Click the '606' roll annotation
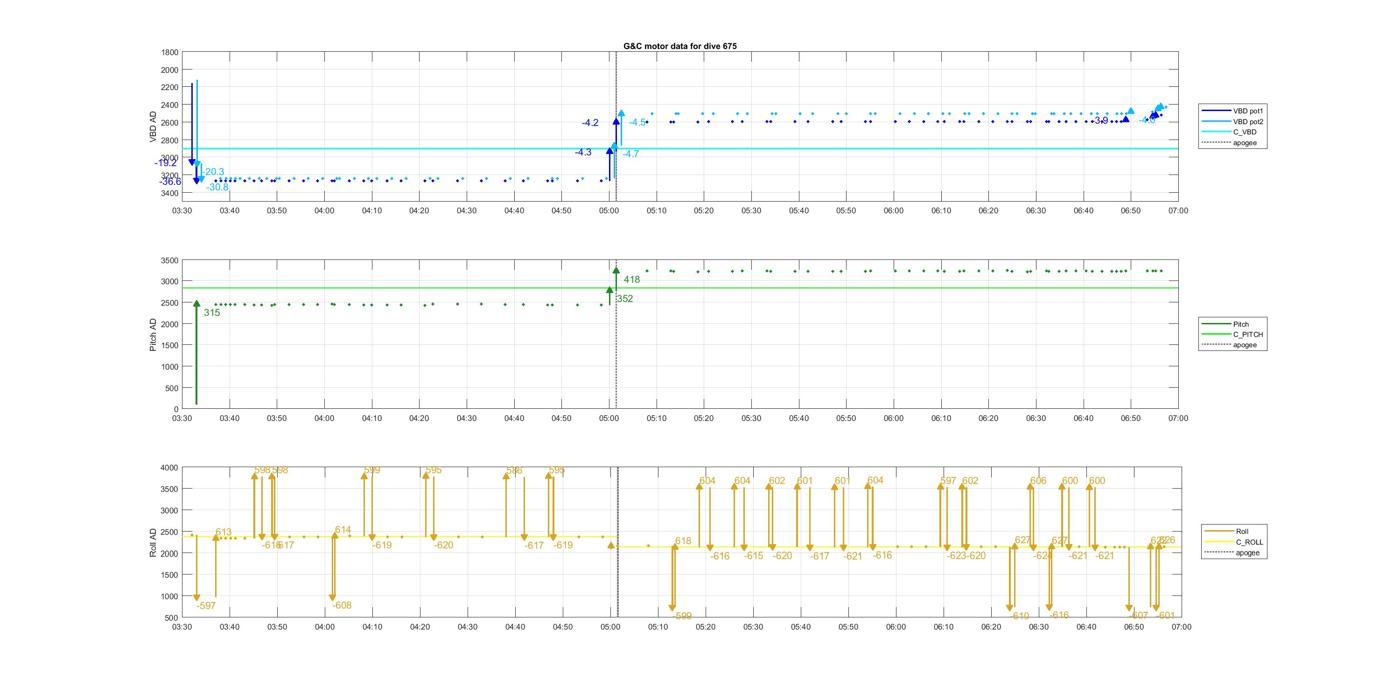Viewport: 1400px width, 693px height. point(1038,481)
